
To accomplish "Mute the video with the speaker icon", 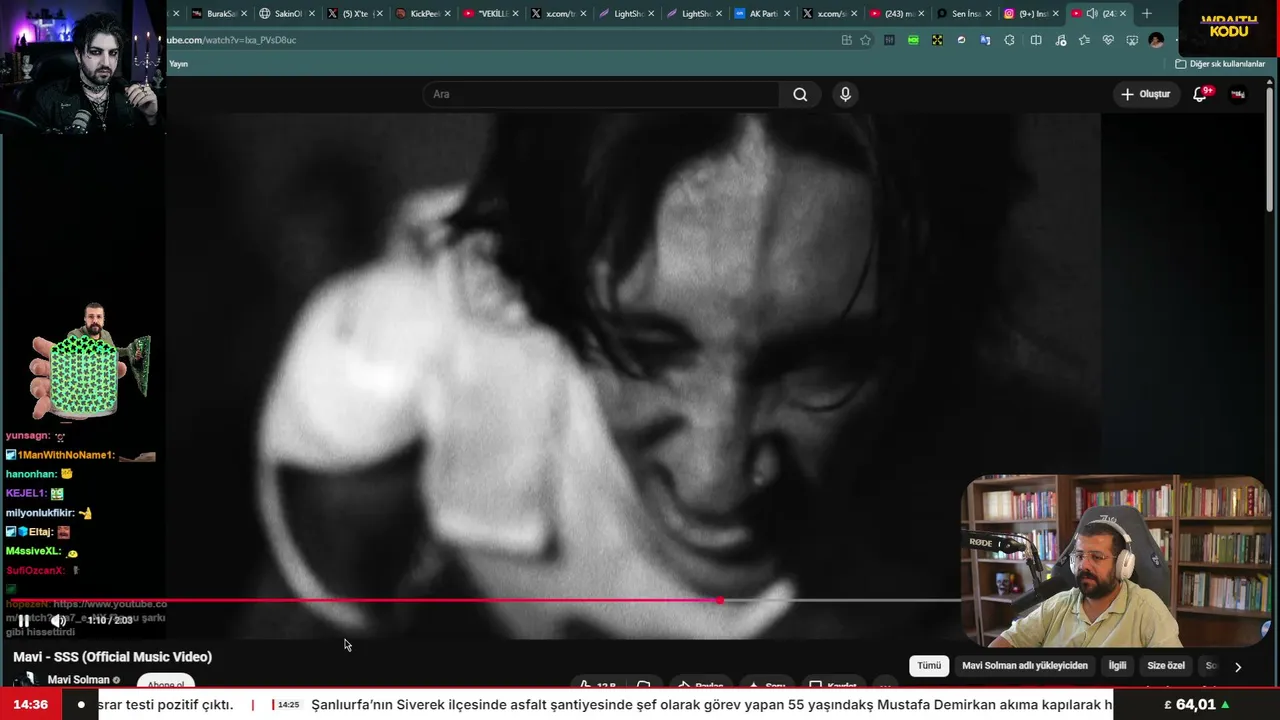I will point(58,621).
